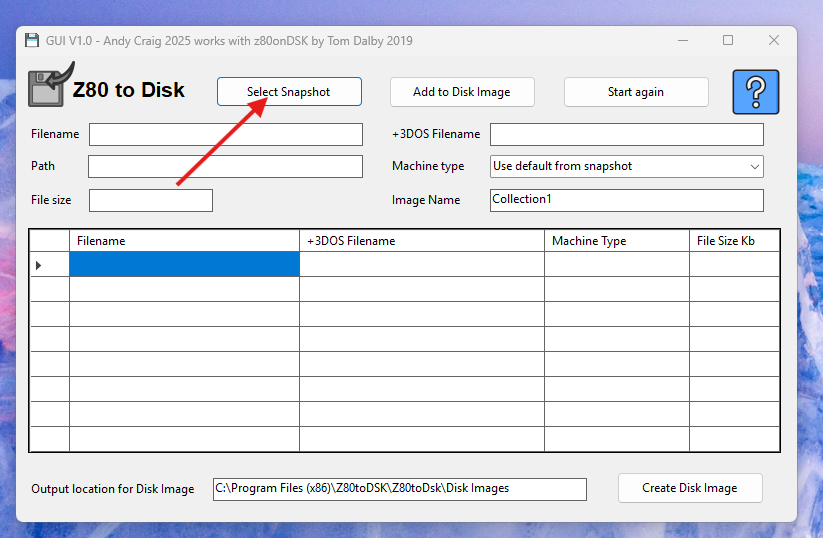823x538 pixels.
Task: Click the Create Disk Image button
Action: [689, 488]
